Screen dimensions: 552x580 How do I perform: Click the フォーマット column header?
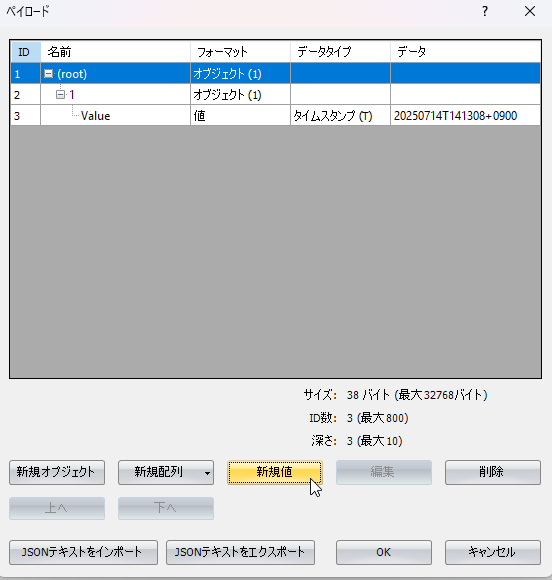click(x=240, y=52)
